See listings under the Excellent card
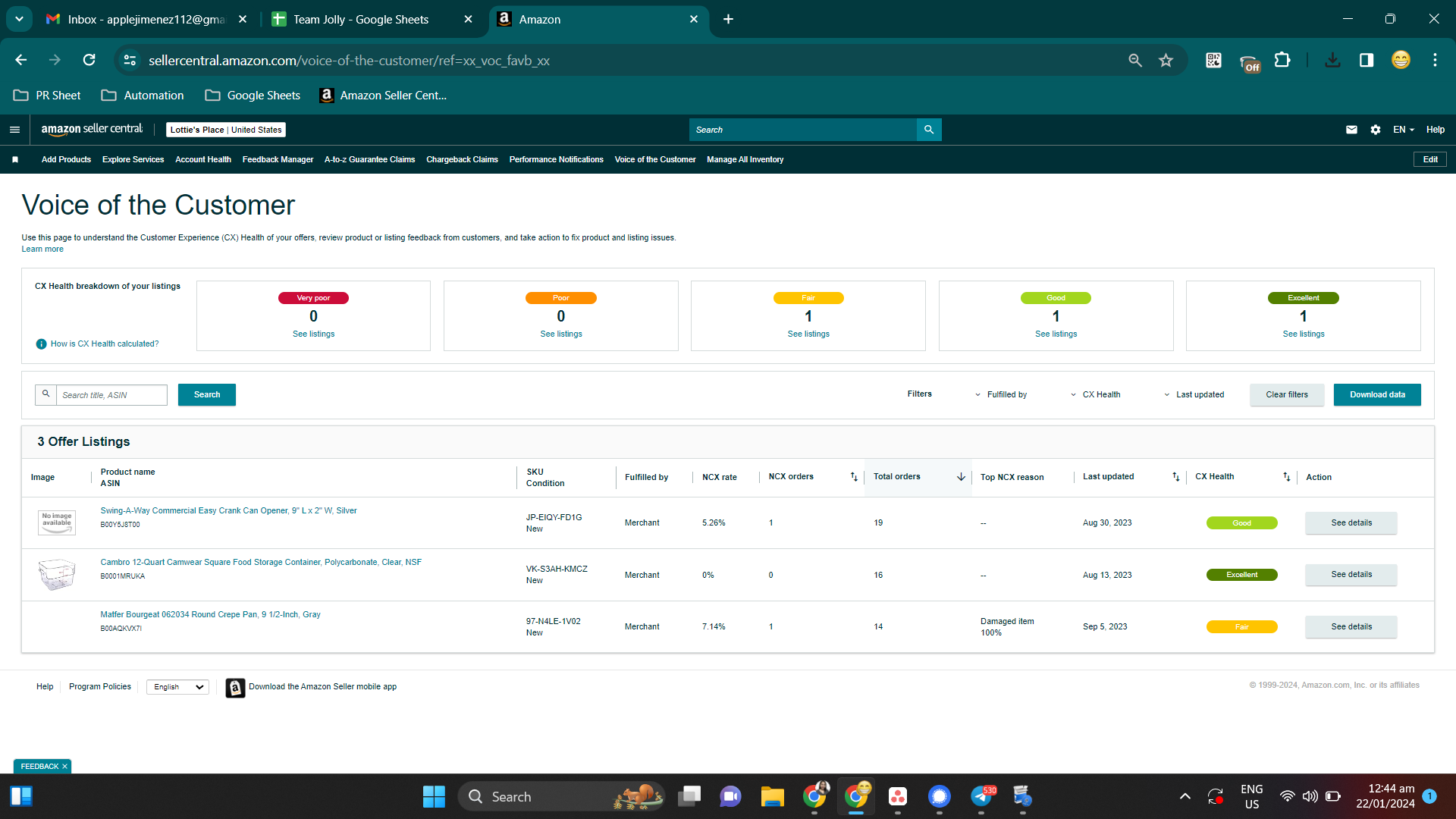 coord(1304,334)
